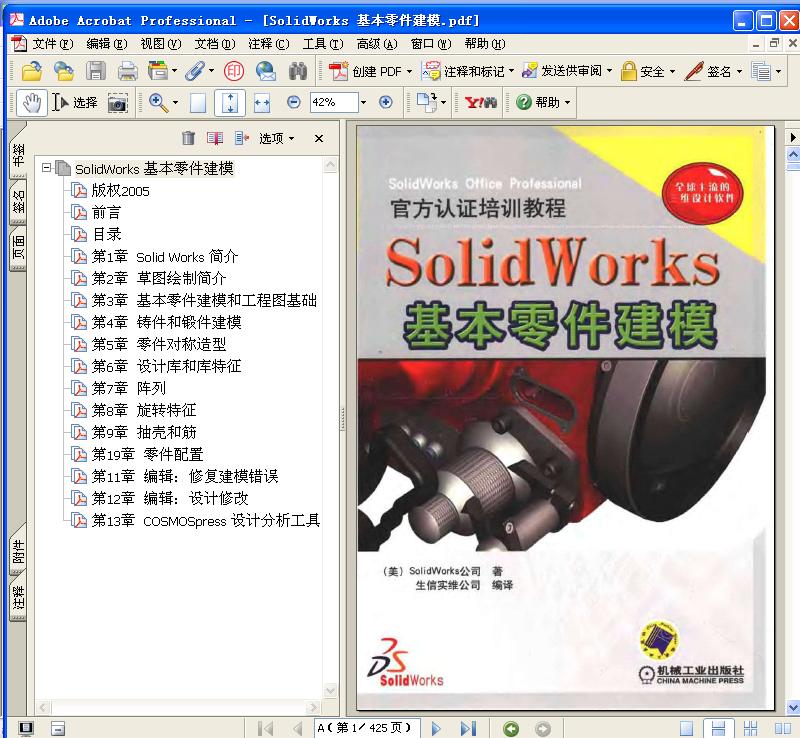Screen dimensions: 800x738
Task: Select the text Select tool
Action: [74, 103]
